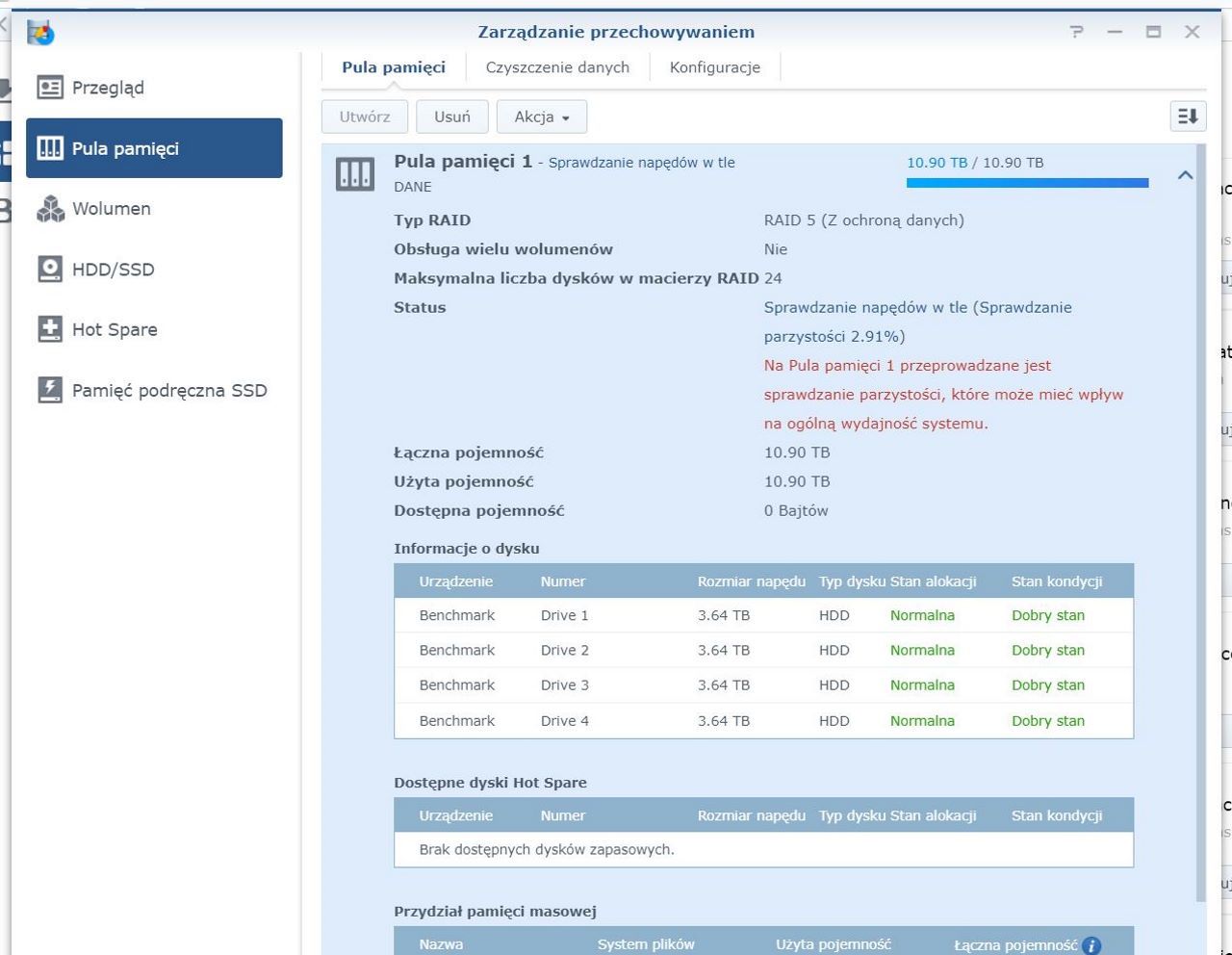Collapse the Pula pamięci 1 panel chevron

pos(1185,175)
